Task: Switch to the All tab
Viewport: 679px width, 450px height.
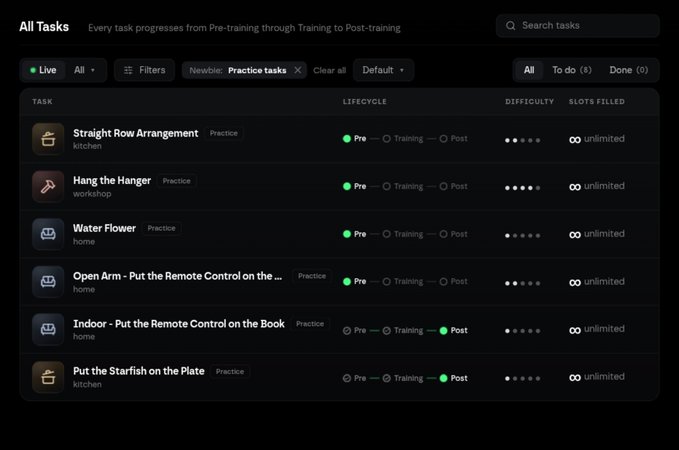Action: coord(529,70)
